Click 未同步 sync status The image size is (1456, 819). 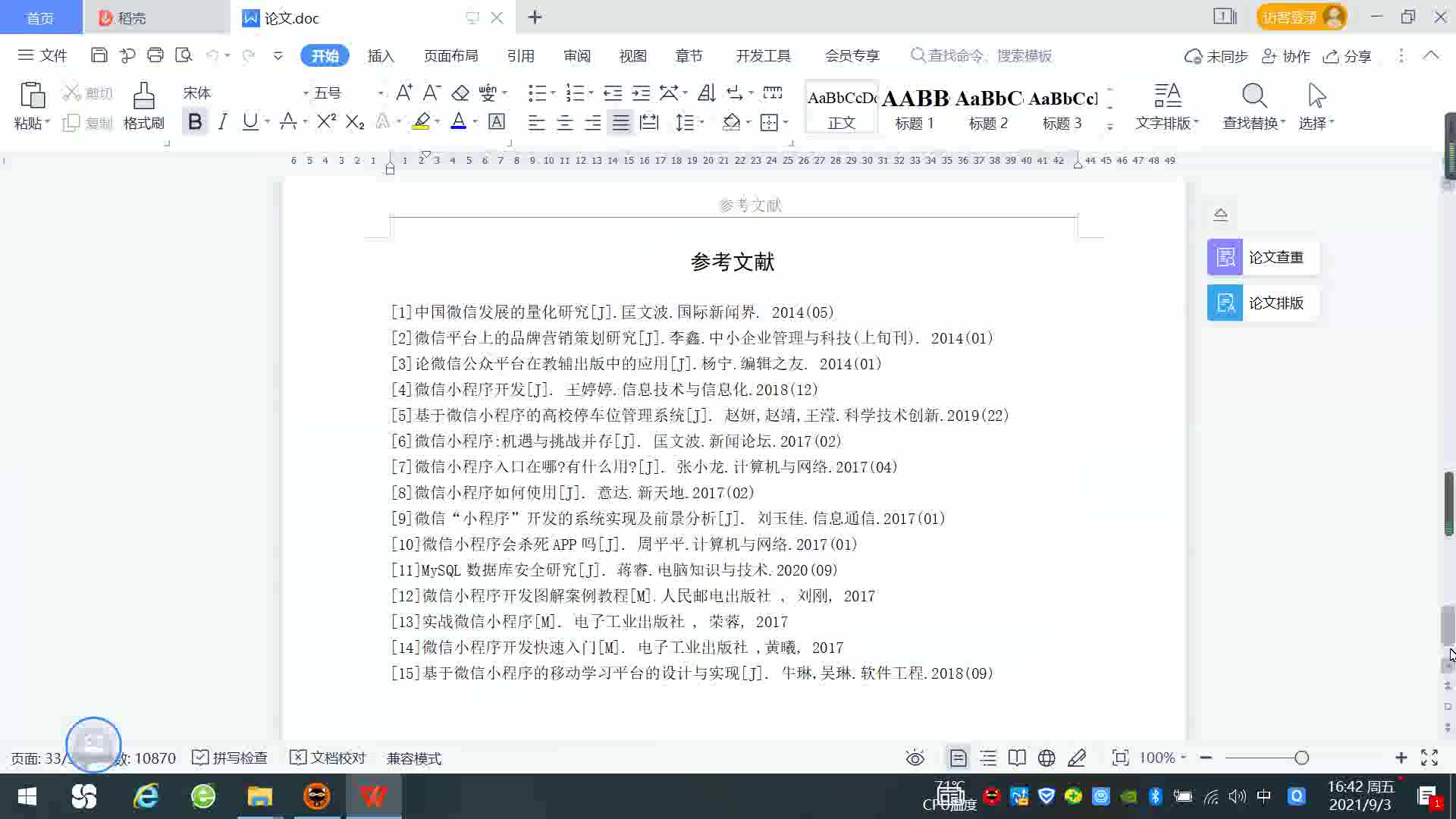click(x=1216, y=56)
